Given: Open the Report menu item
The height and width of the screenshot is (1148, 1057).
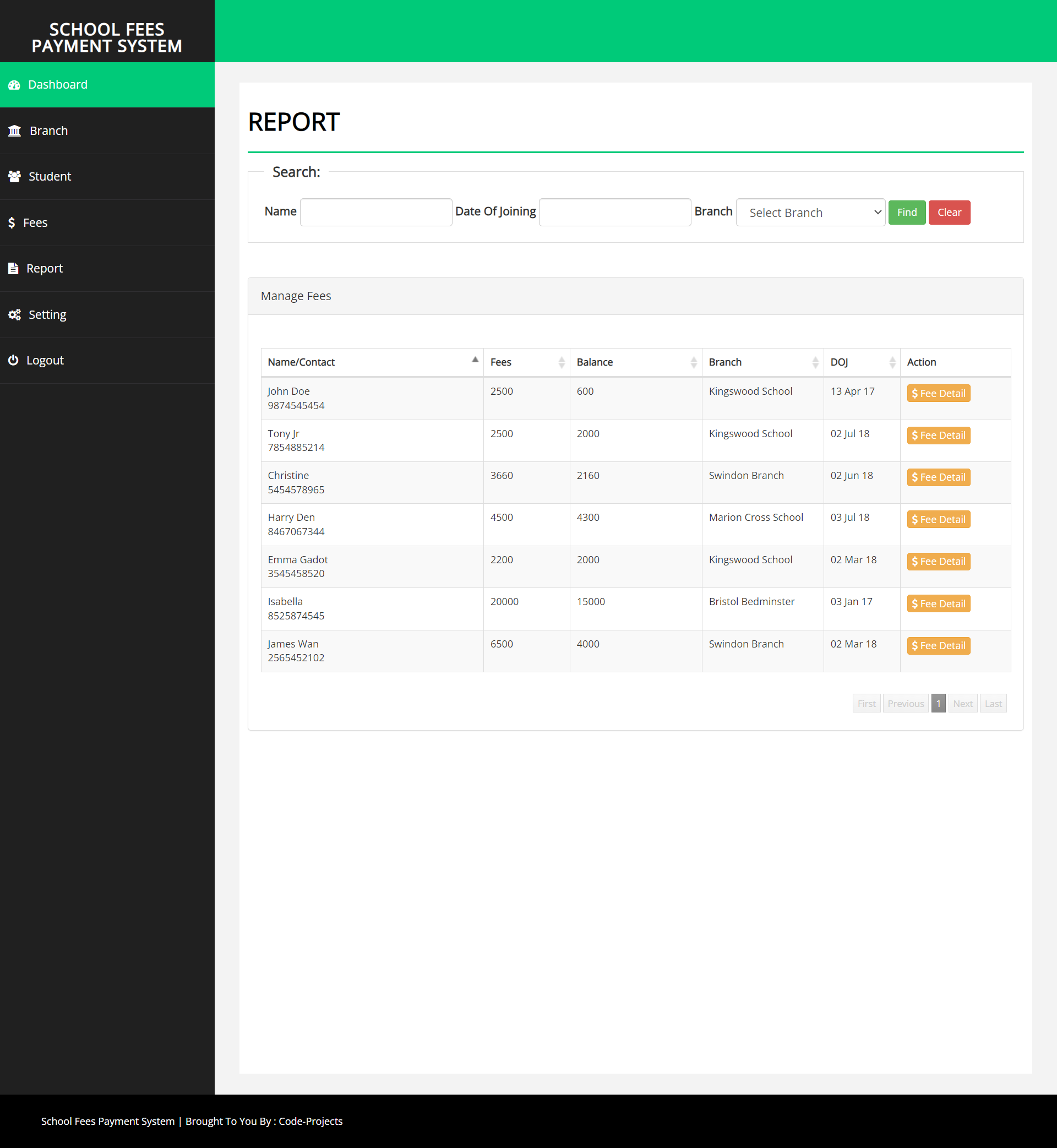Looking at the screenshot, I should [107, 268].
